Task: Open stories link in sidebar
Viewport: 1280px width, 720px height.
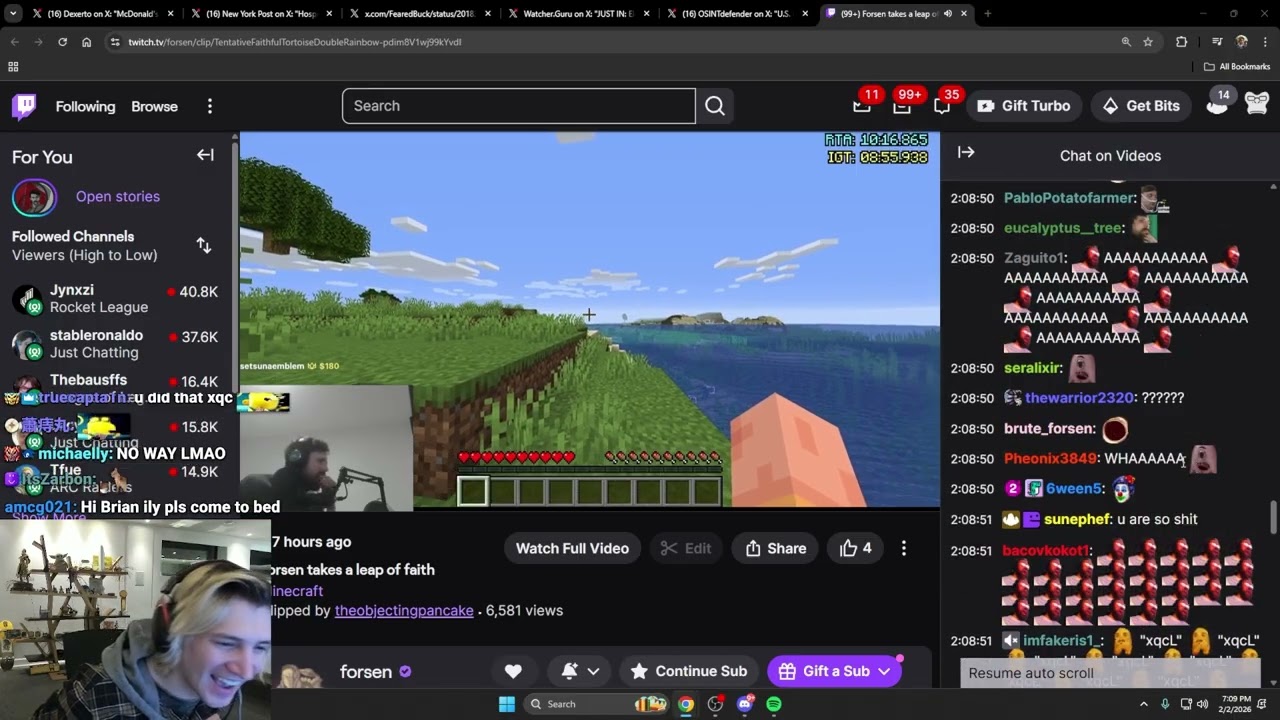Action: click(118, 196)
